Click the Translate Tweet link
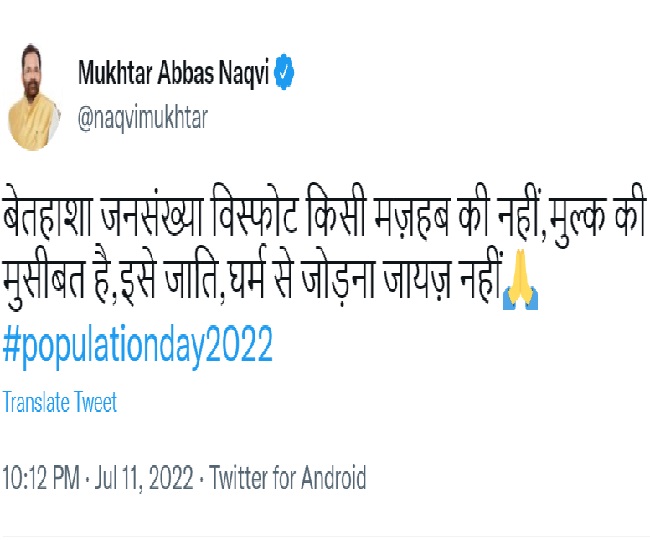 59,402
